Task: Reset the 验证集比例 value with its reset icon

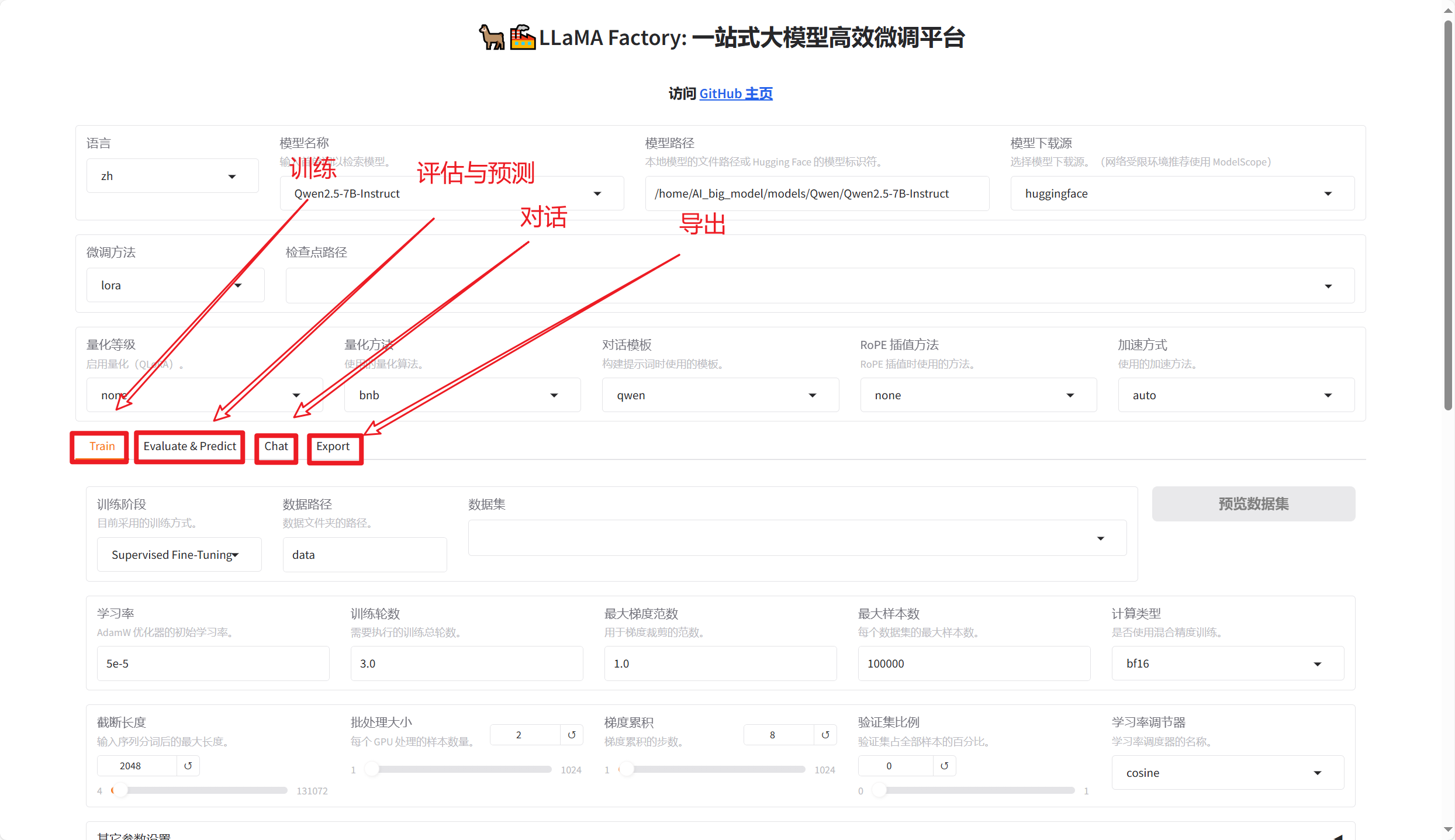Action: pyautogui.click(x=944, y=766)
